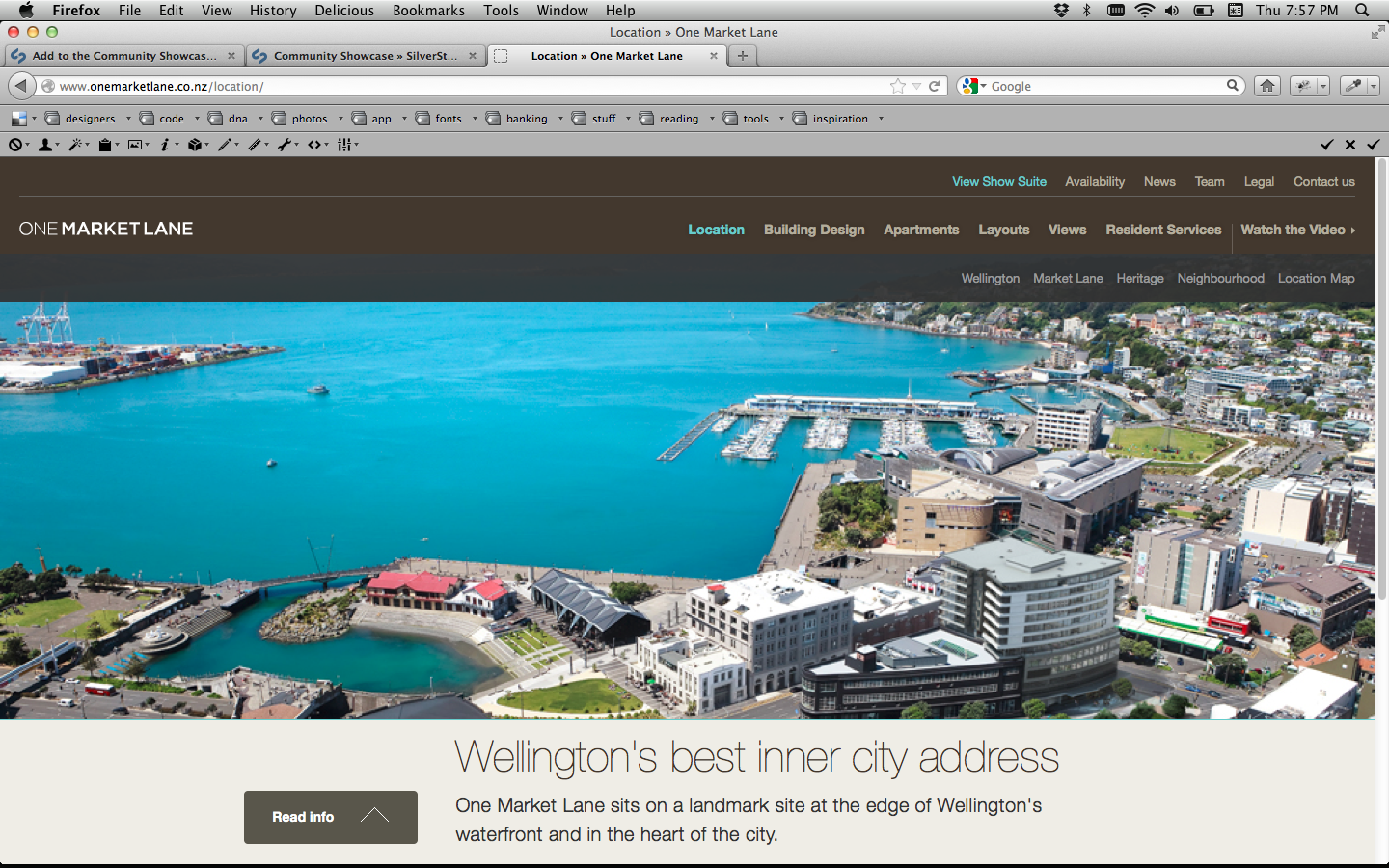Image resolution: width=1389 pixels, height=868 pixels.
Task: Open the Images menu (picture icon)
Action: [138, 145]
